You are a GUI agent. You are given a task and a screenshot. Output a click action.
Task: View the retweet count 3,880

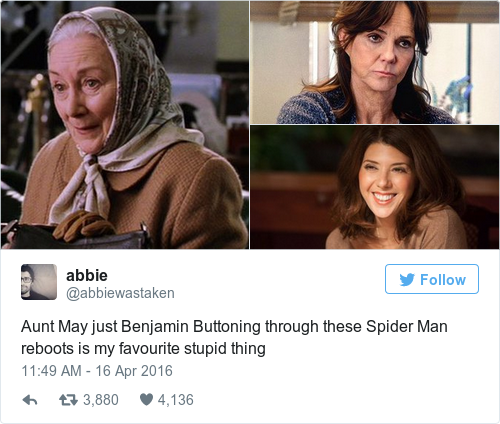click(101, 400)
